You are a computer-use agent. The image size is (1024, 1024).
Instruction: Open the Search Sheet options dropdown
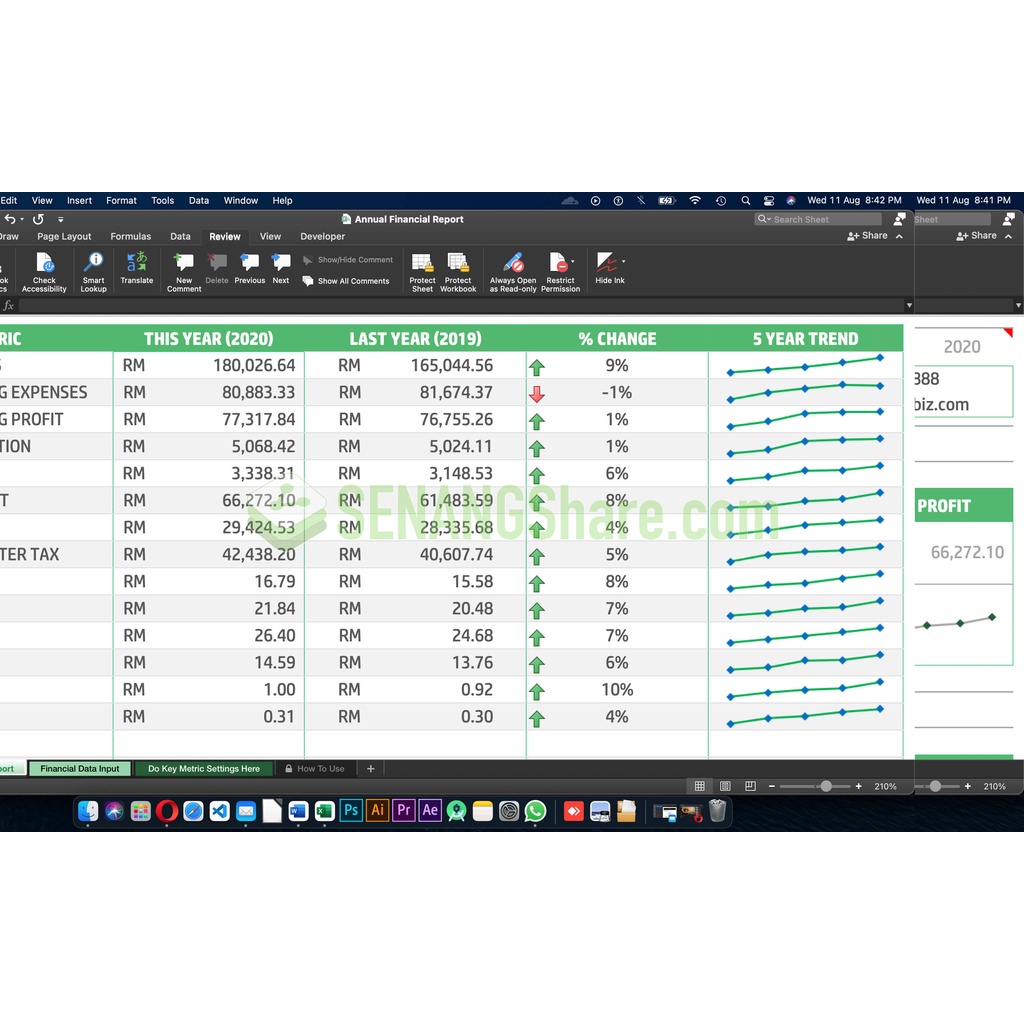click(x=763, y=219)
